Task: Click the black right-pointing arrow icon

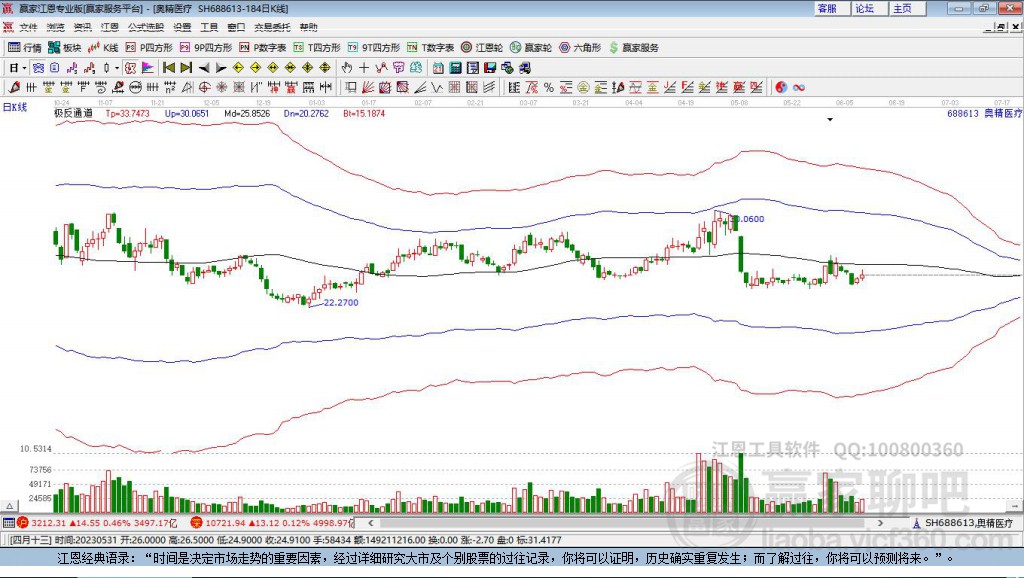Action: pyautogui.click(x=221, y=68)
